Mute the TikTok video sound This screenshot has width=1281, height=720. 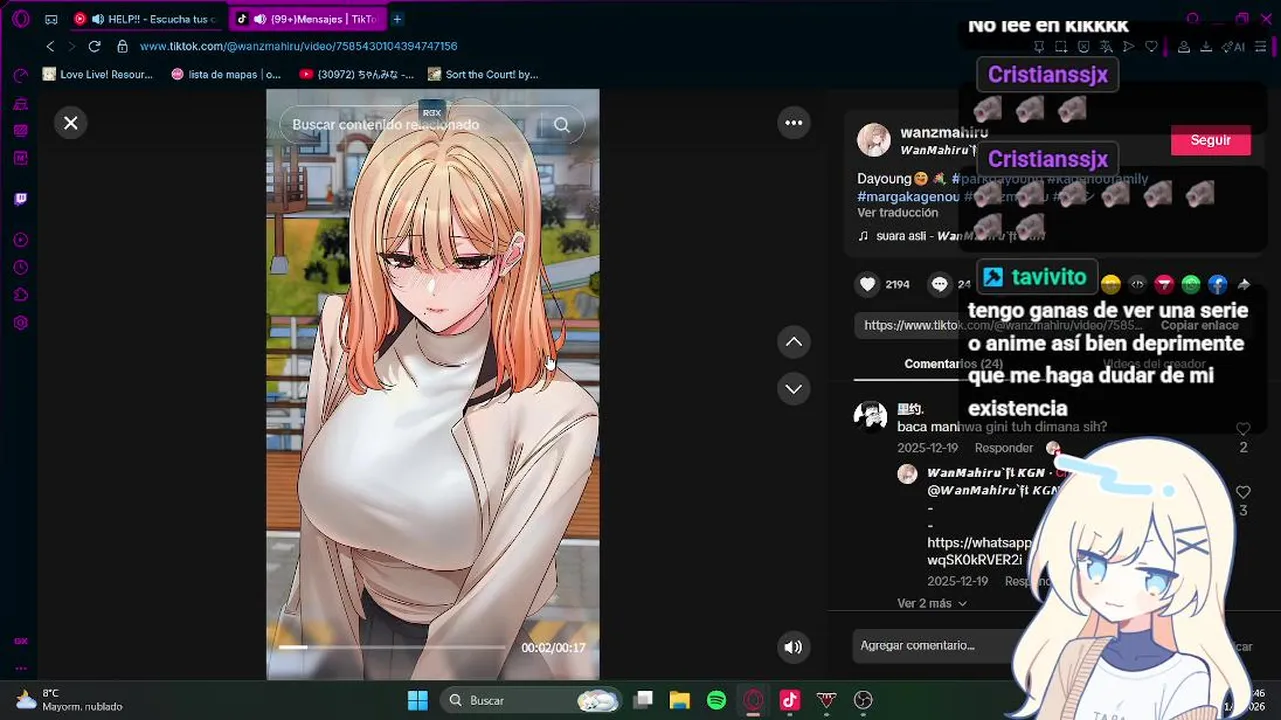point(793,647)
